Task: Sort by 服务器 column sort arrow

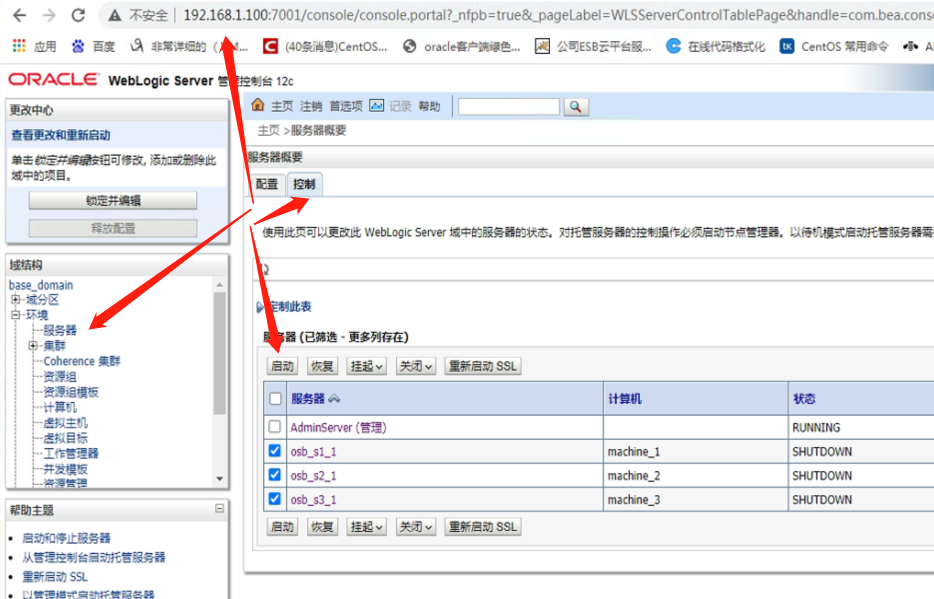Action: (x=334, y=398)
